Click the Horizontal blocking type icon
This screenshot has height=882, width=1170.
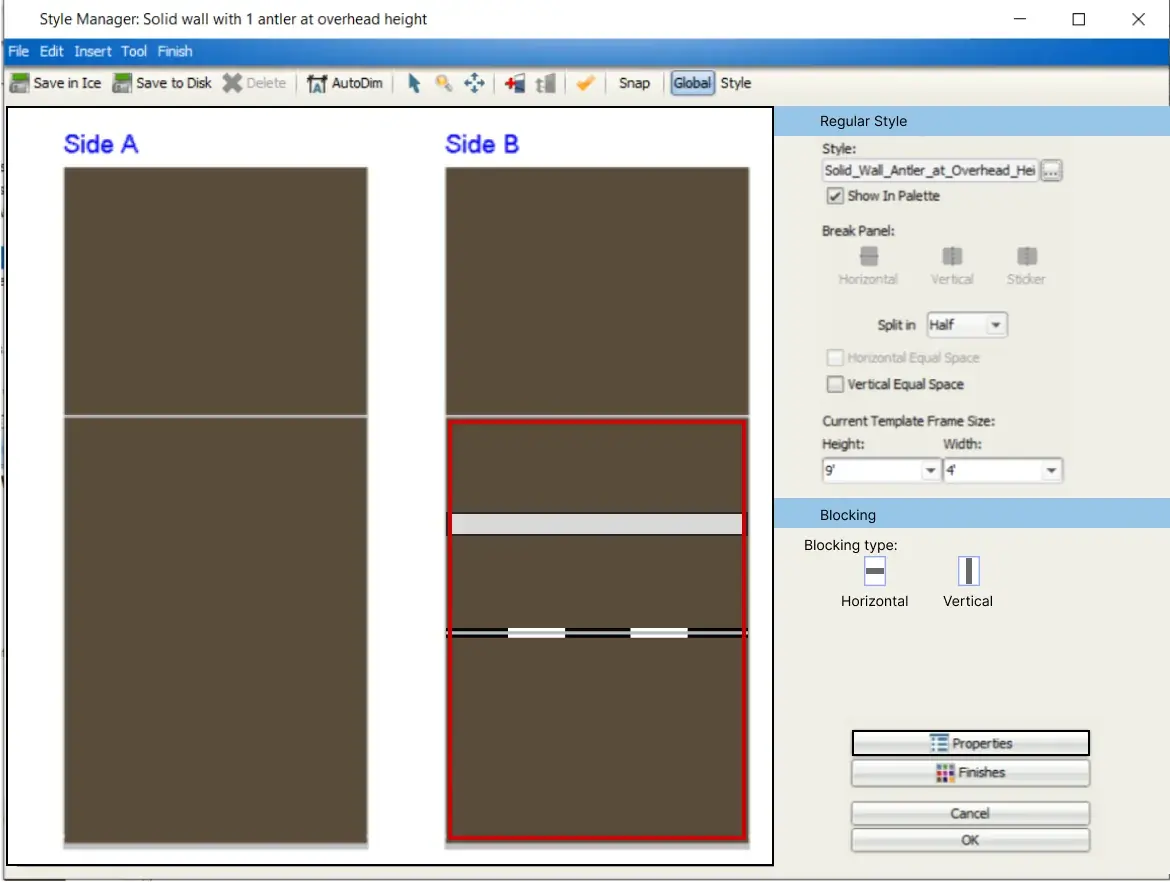click(x=875, y=572)
